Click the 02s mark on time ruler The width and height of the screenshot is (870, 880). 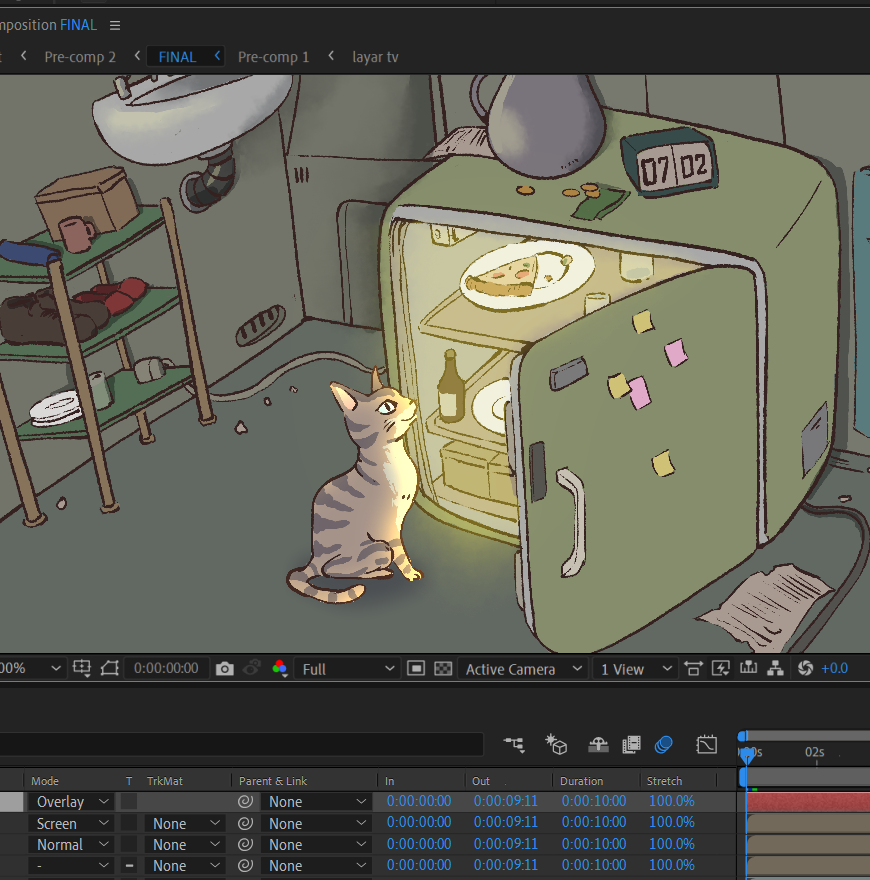pyautogui.click(x=815, y=752)
